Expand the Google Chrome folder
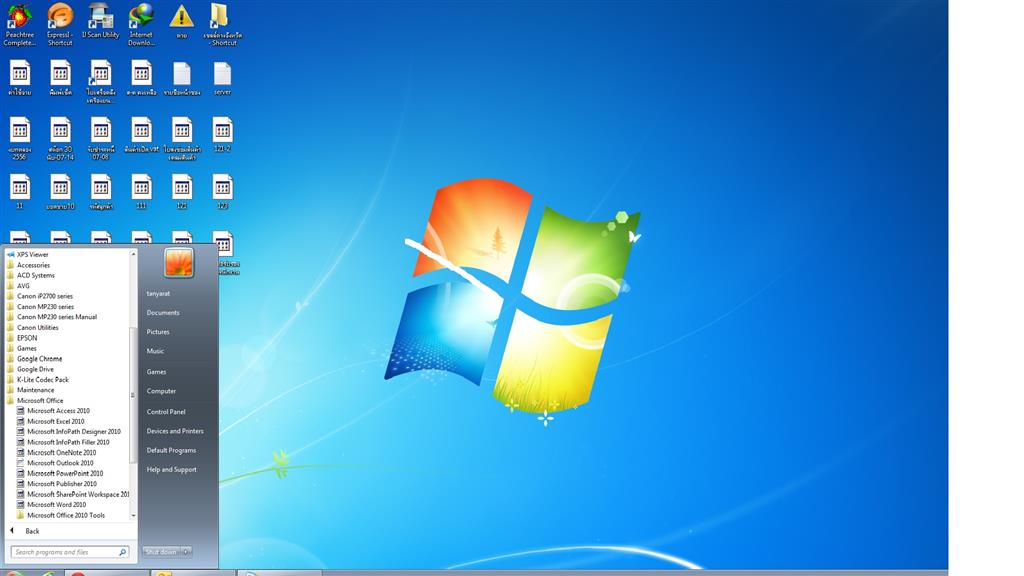The height and width of the screenshot is (576, 1024). click(39, 359)
